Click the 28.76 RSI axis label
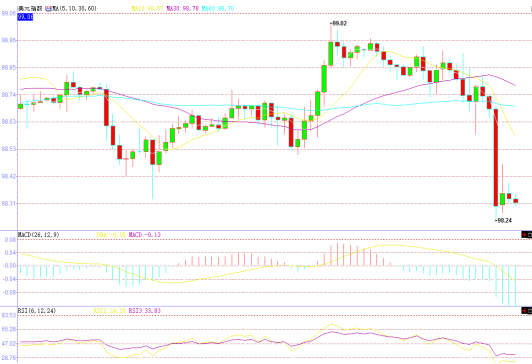The image size is (532, 364). [8, 358]
